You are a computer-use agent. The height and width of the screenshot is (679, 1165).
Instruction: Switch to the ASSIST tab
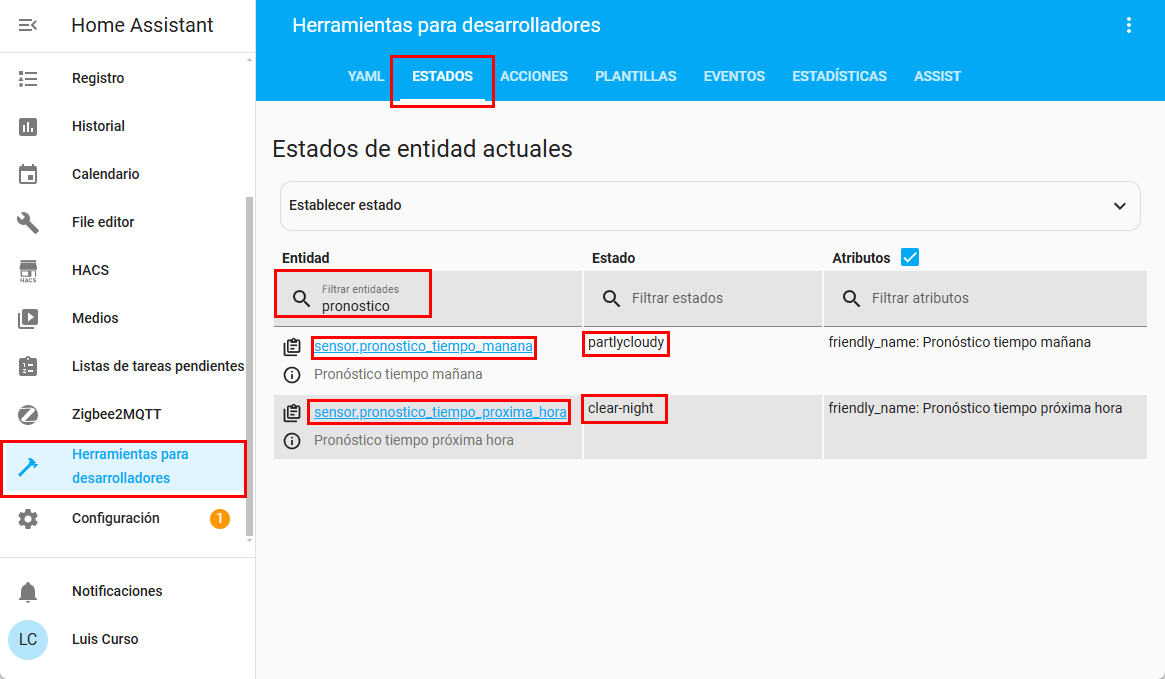pos(937,77)
